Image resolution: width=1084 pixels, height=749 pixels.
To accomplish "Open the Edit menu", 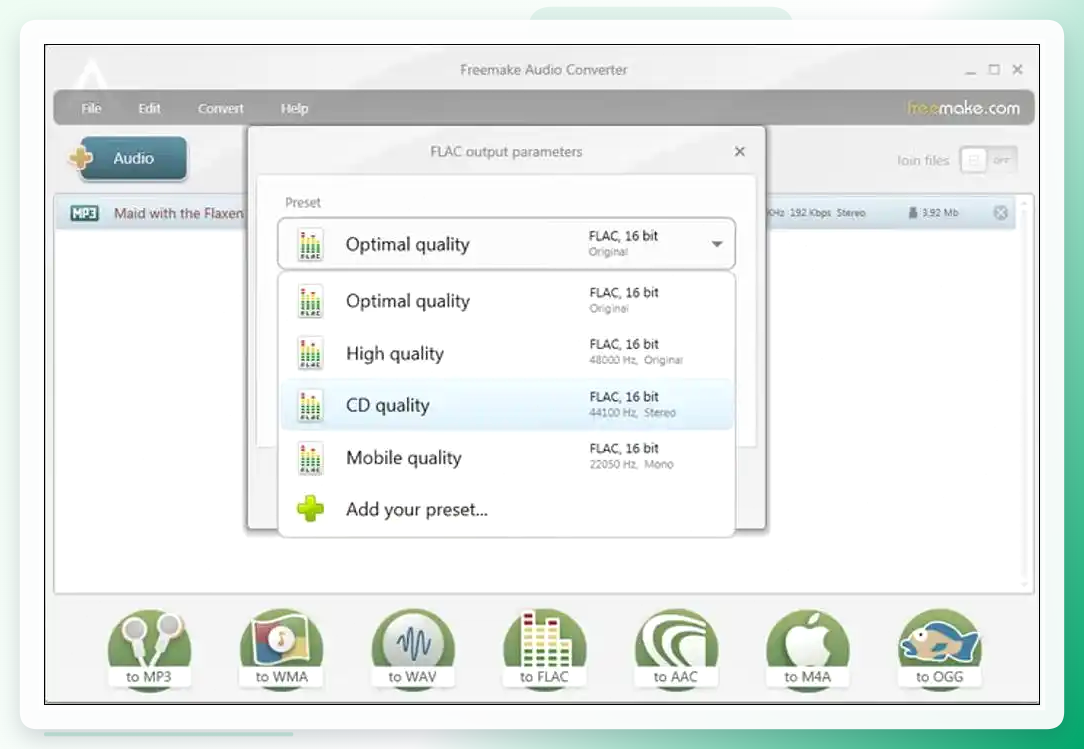I will click(x=149, y=109).
